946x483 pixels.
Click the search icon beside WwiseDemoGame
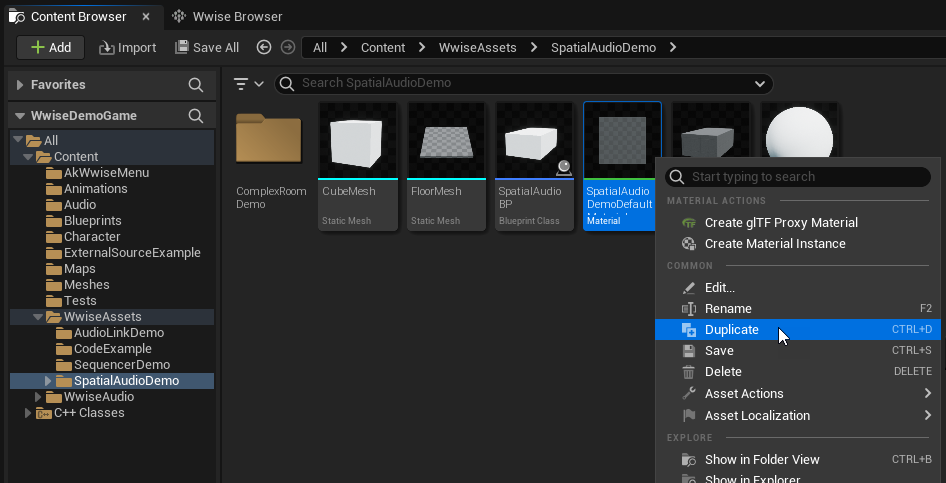pyautogui.click(x=196, y=116)
